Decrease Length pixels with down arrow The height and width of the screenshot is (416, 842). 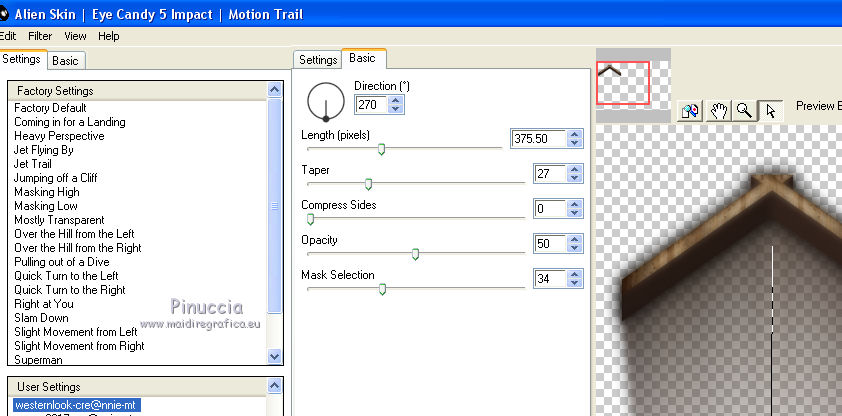575,143
